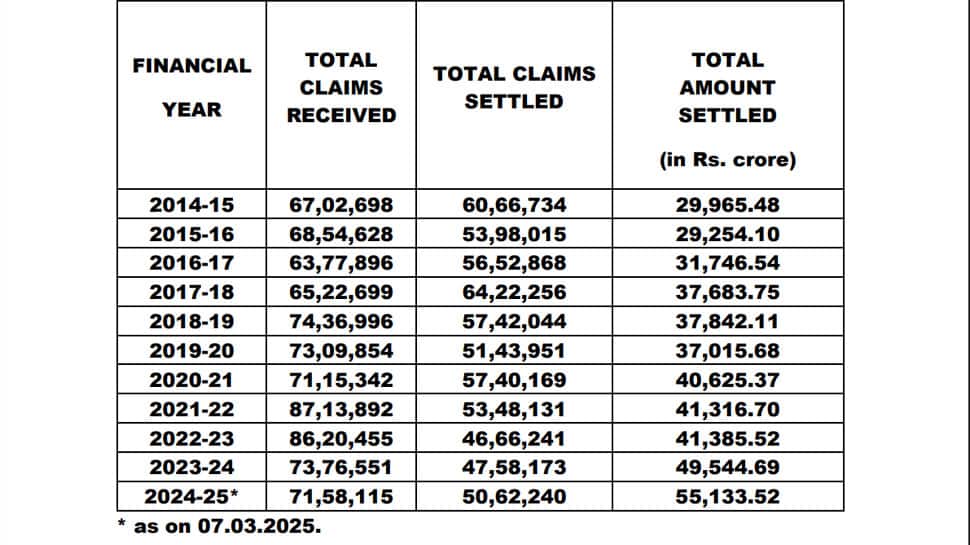This screenshot has height=545, width=970.
Task: Select the 2015-16 year cell
Action: 192,234
